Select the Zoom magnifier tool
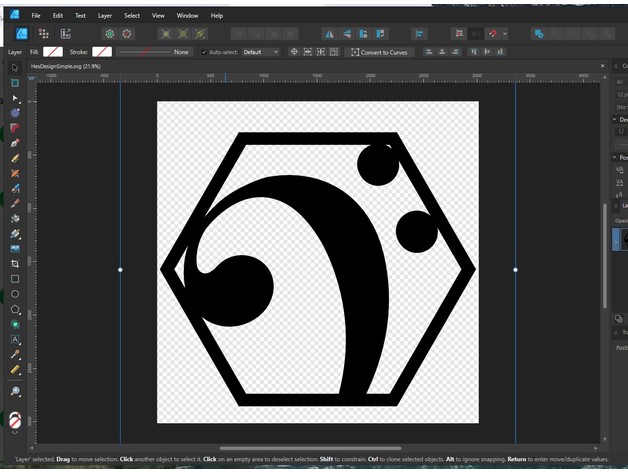628x472 pixels. [x=15, y=392]
